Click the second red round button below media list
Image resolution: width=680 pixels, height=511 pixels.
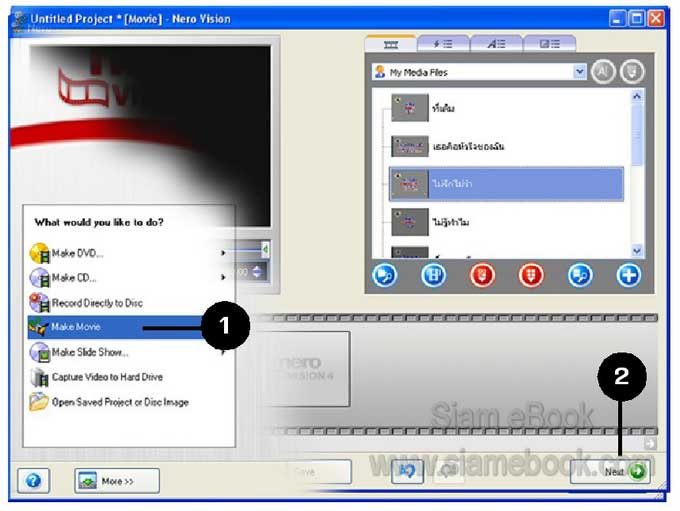[531, 275]
